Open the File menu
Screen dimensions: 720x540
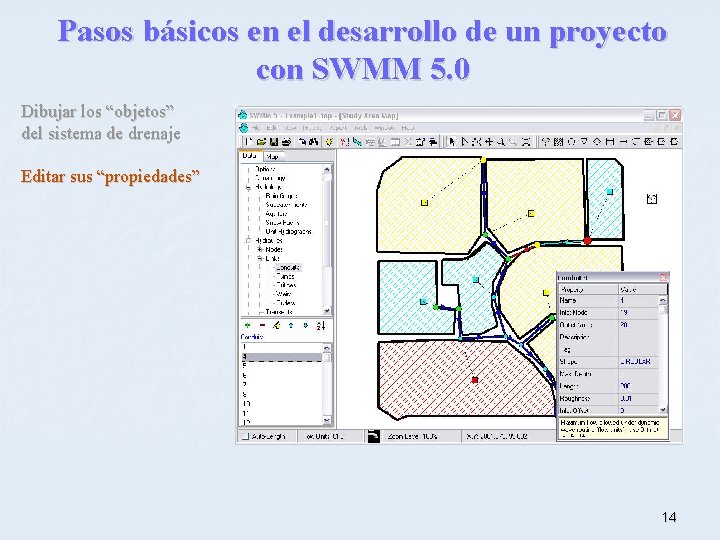(256, 128)
